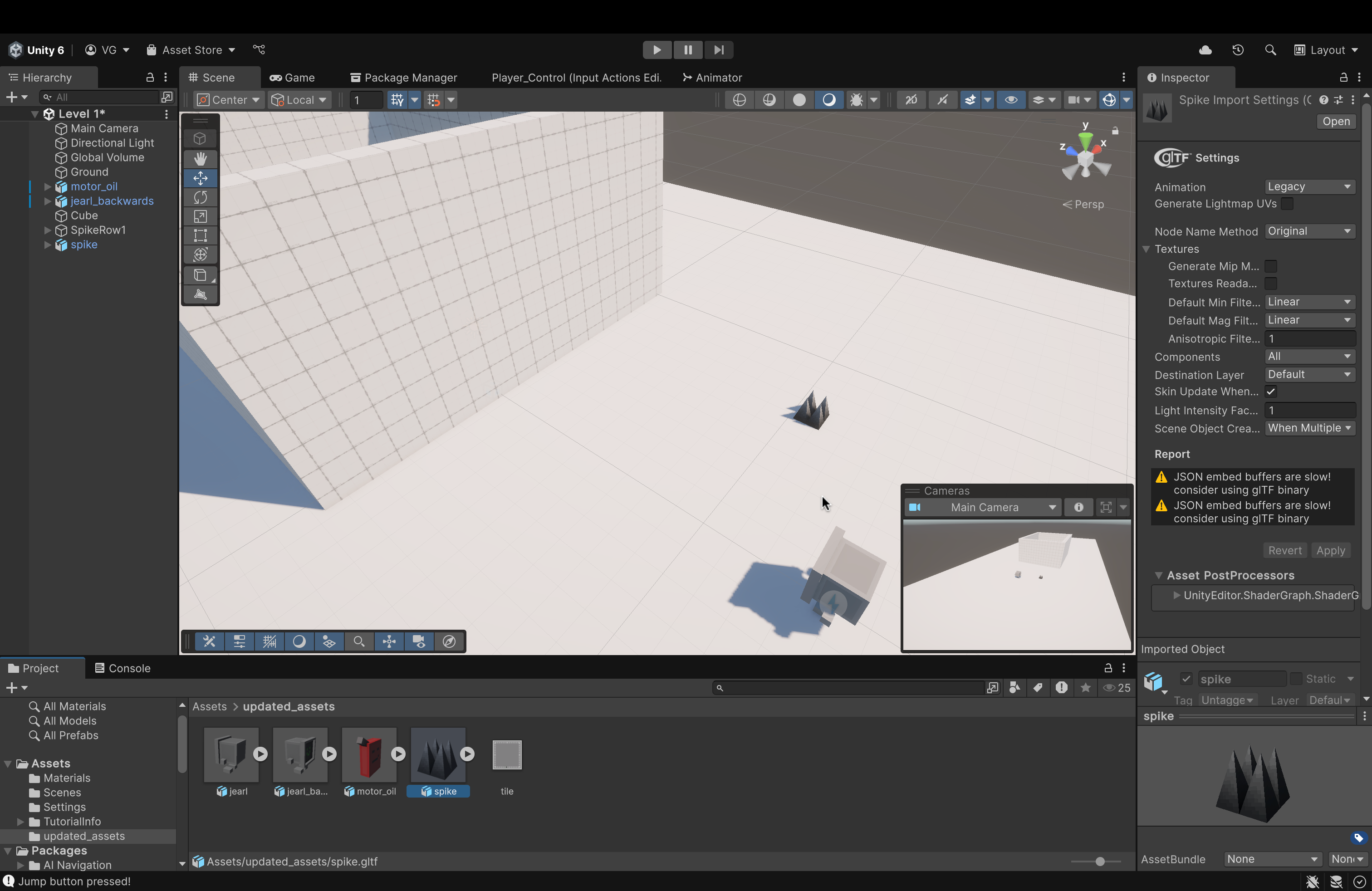The image size is (1372, 891).
Task: Click the Step frame button
Action: (718, 50)
